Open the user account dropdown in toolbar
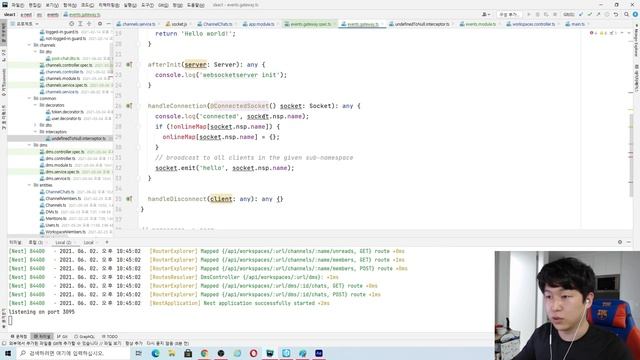Viewport: 640px width, 360px height. (x=486, y=14)
